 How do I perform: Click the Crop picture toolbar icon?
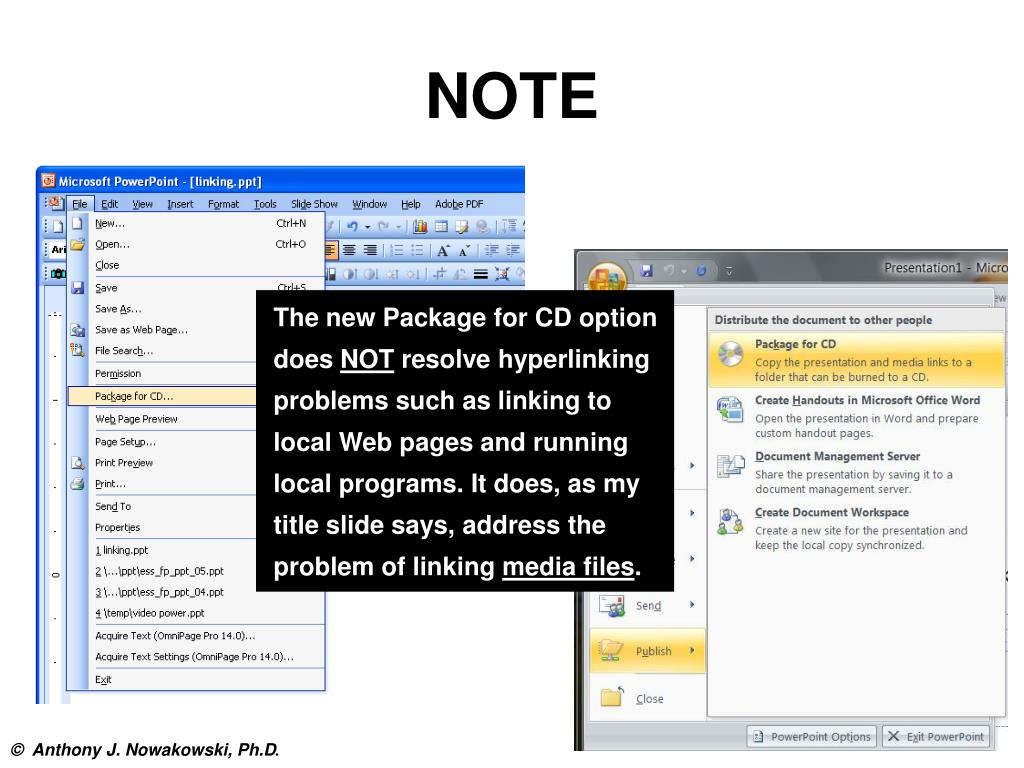tap(439, 274)
